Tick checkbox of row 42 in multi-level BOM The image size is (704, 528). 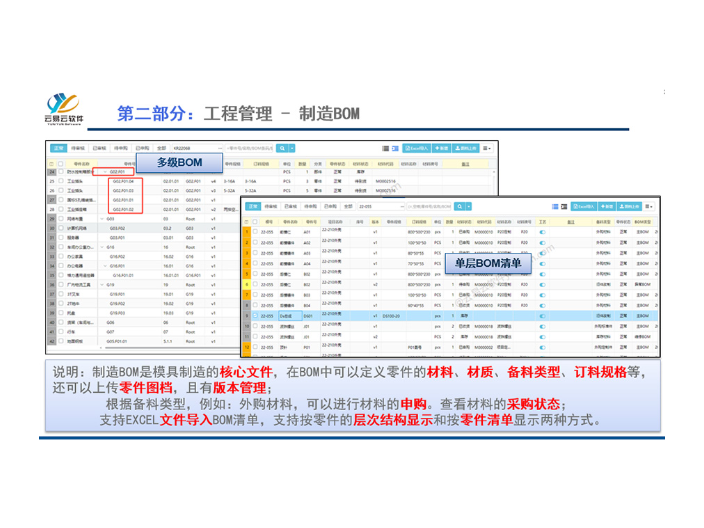(x=60, y=341)
